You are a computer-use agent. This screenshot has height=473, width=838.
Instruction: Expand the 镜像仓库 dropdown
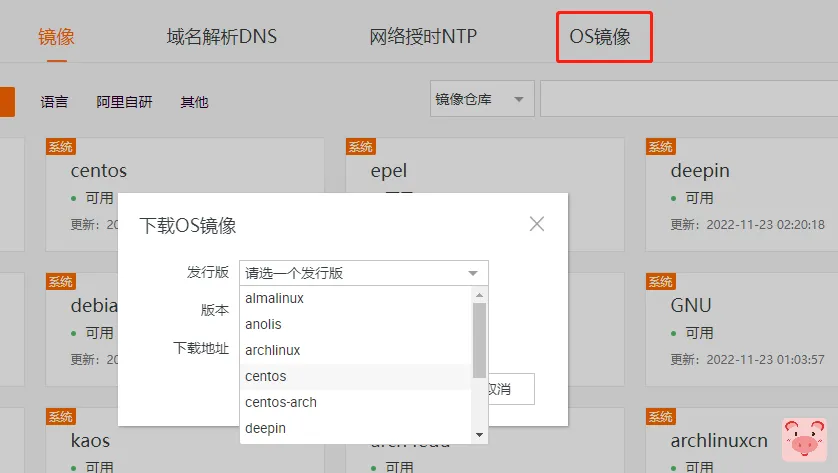482,99
